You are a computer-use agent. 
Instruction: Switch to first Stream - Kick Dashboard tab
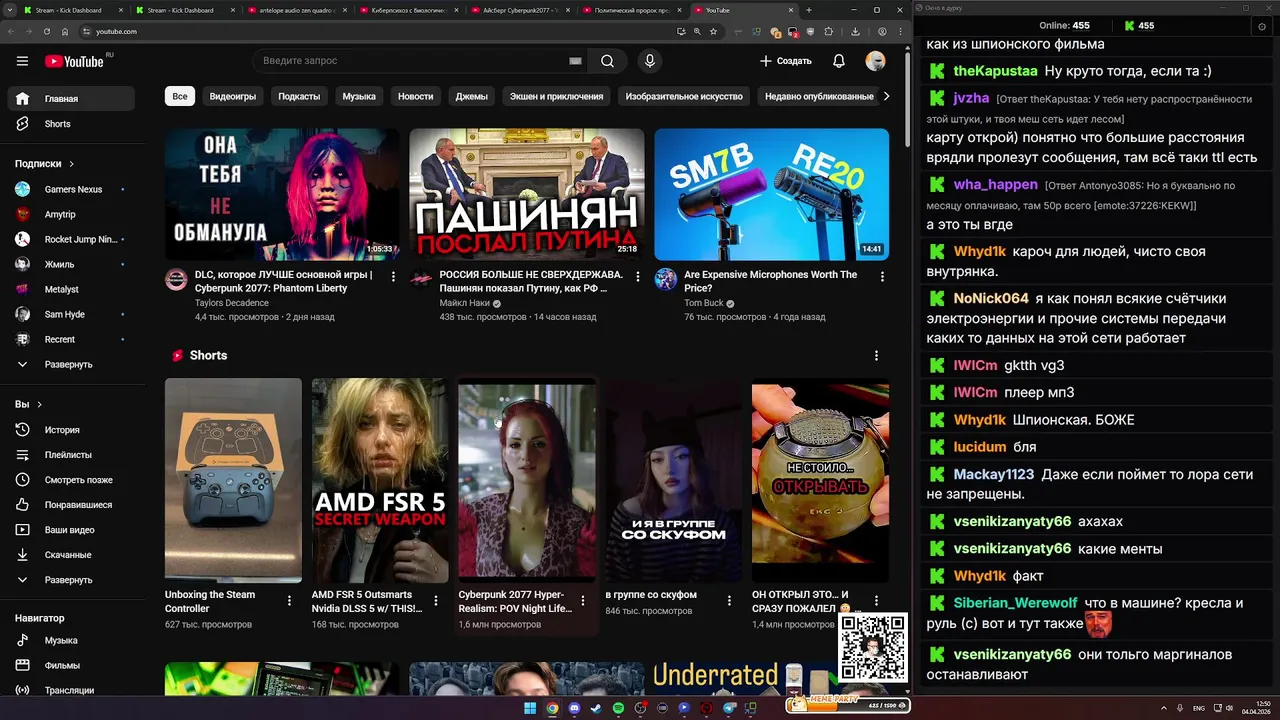(75, 10)
